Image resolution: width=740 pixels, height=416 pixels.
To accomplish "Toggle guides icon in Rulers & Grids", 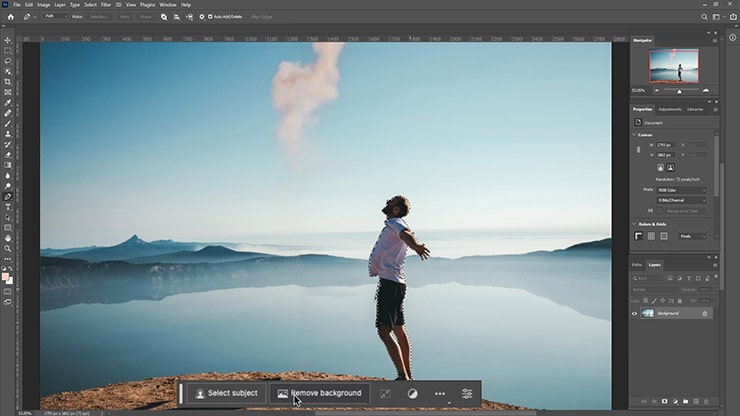I will pos(664,236).
